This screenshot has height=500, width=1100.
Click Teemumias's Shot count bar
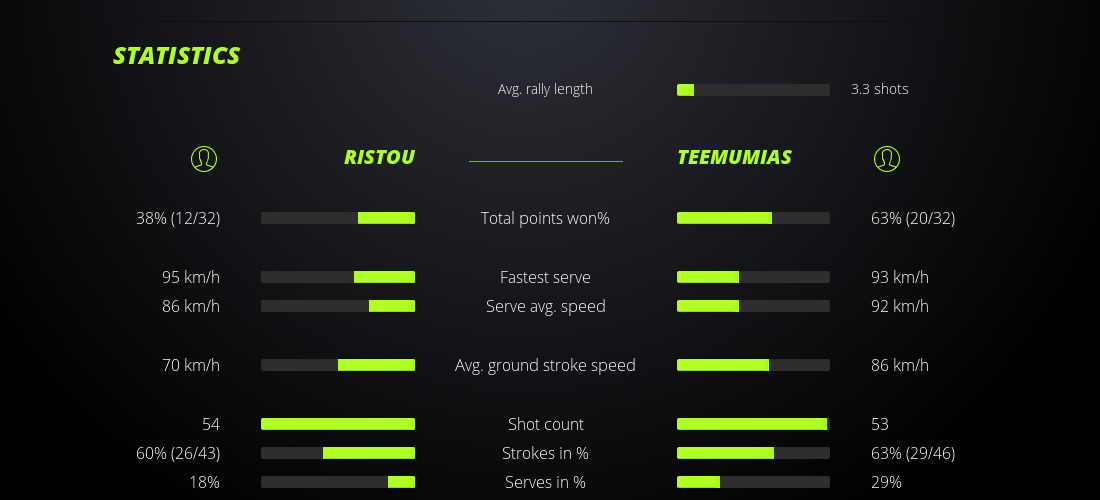coord(753,424)
